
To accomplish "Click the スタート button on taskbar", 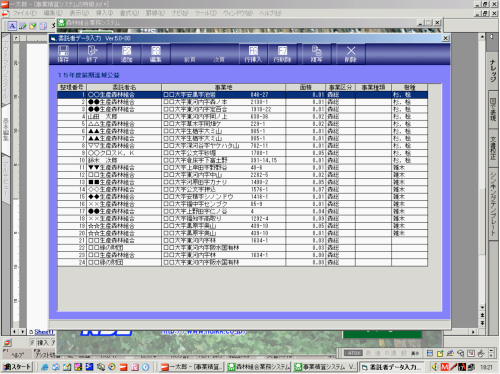I will pyautogui.click(x=17, y=367).
